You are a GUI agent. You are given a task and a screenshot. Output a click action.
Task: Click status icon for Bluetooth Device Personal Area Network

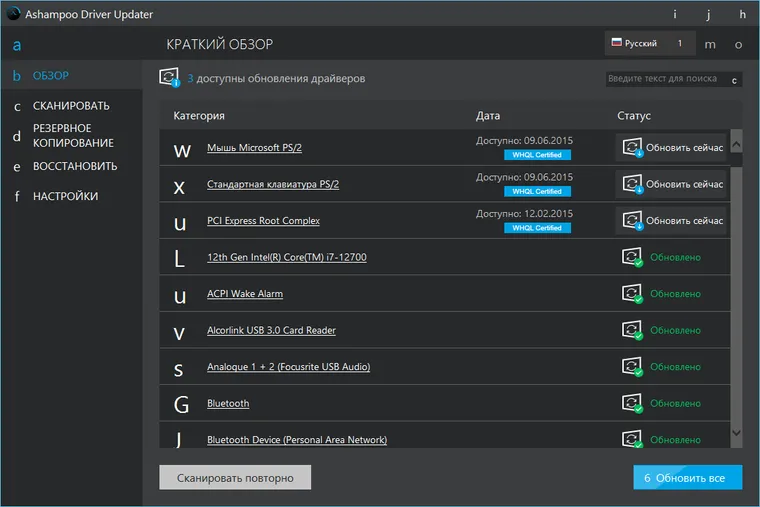pyautogui.click(x=632, y=439)
